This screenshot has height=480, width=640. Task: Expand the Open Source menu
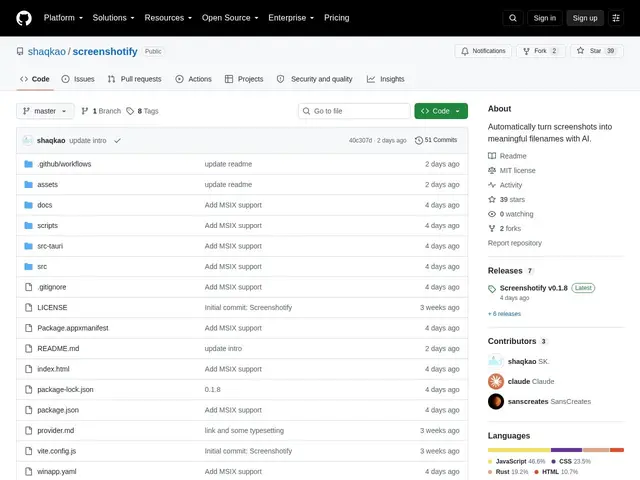(x=230, y=18)
